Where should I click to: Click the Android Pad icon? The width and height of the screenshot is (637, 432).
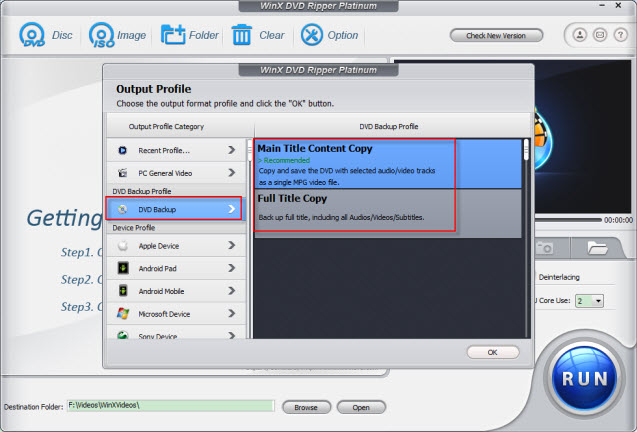[123, 268]
